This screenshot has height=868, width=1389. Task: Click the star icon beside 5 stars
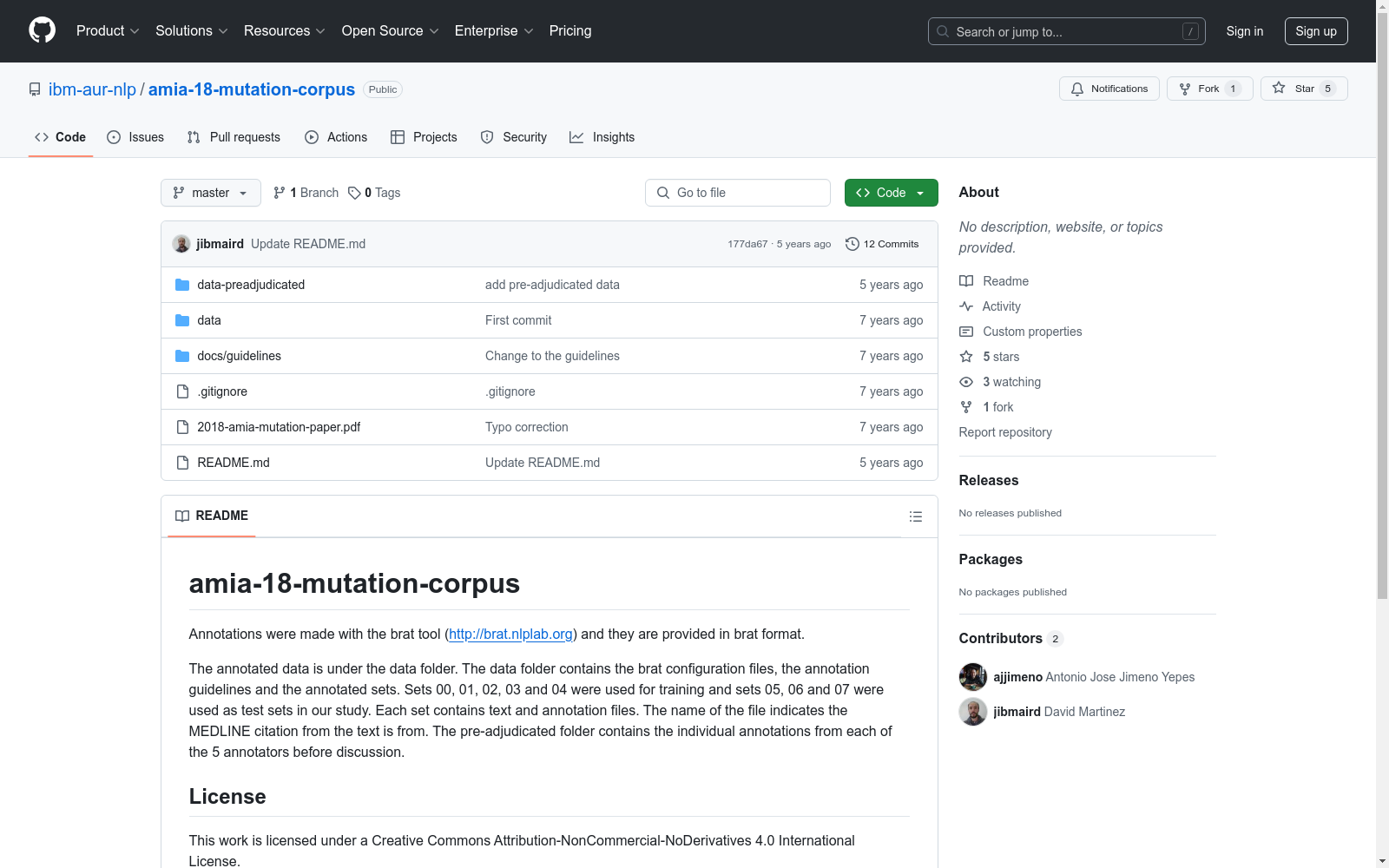point(966,357)
